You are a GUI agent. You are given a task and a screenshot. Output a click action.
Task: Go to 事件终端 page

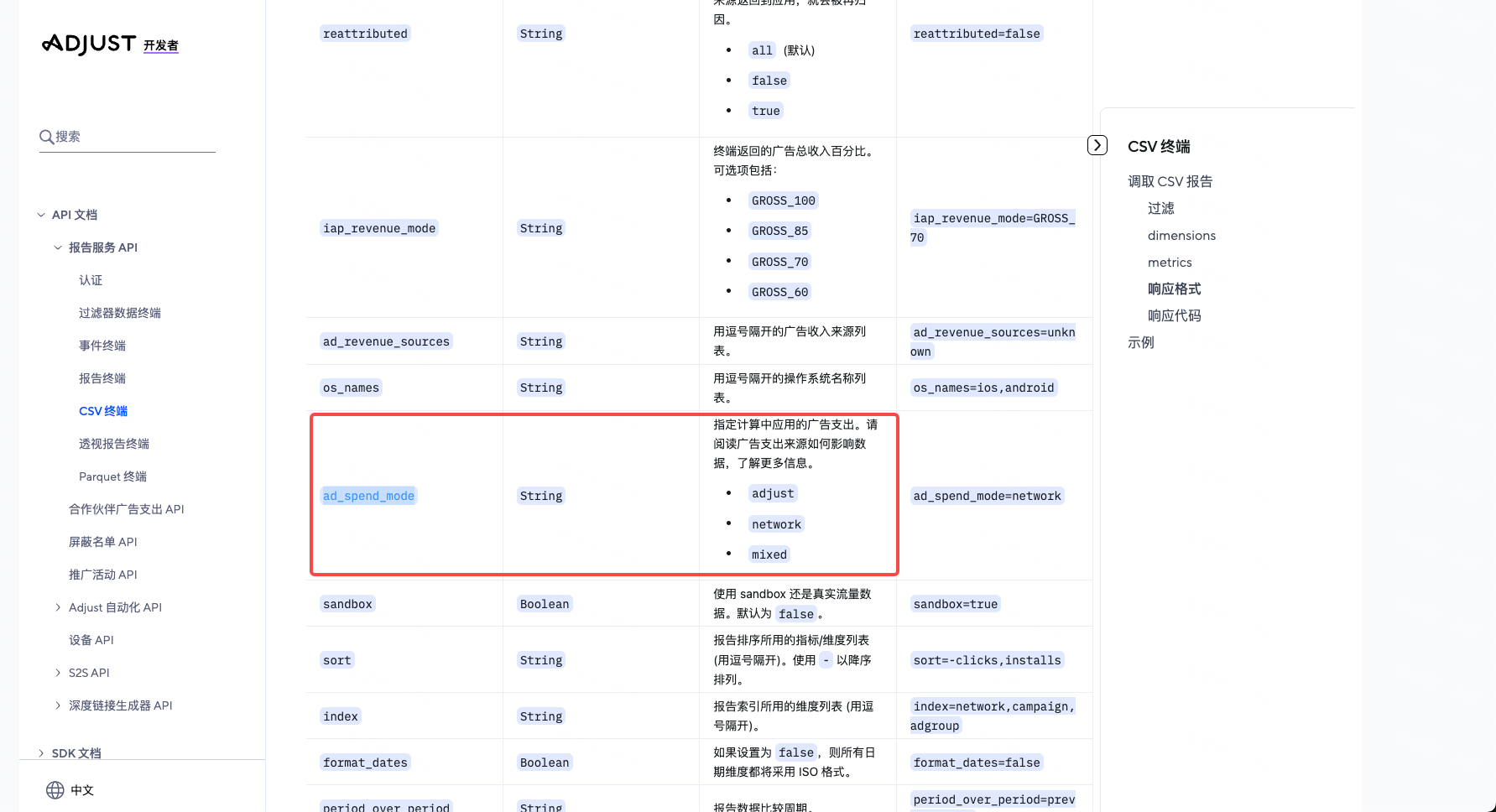pyautogui.click(x=102, y=346)
